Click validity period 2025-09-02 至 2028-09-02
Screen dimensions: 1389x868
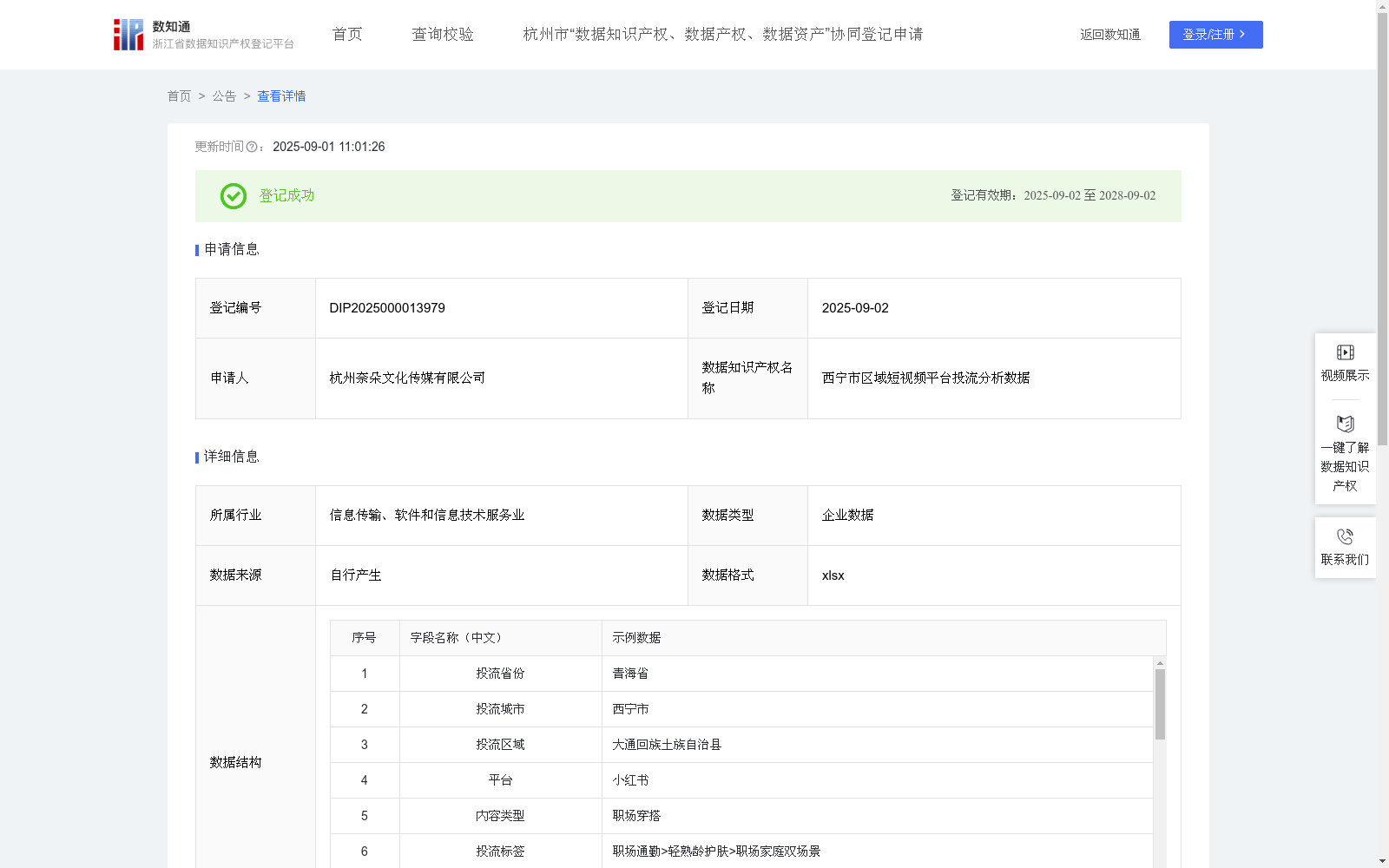click(x=1089, y=196)
